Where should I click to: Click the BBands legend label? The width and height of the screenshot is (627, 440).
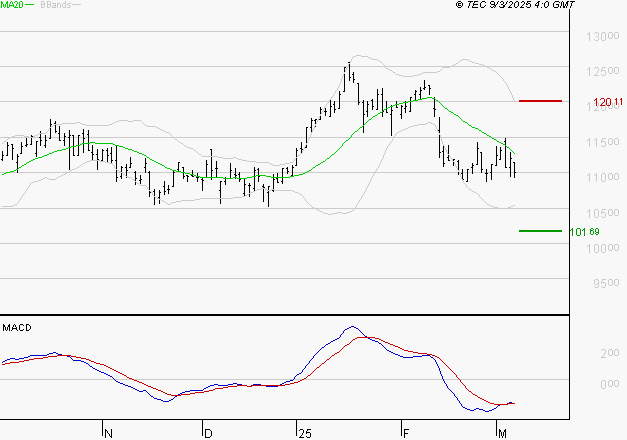coord(56,5)
